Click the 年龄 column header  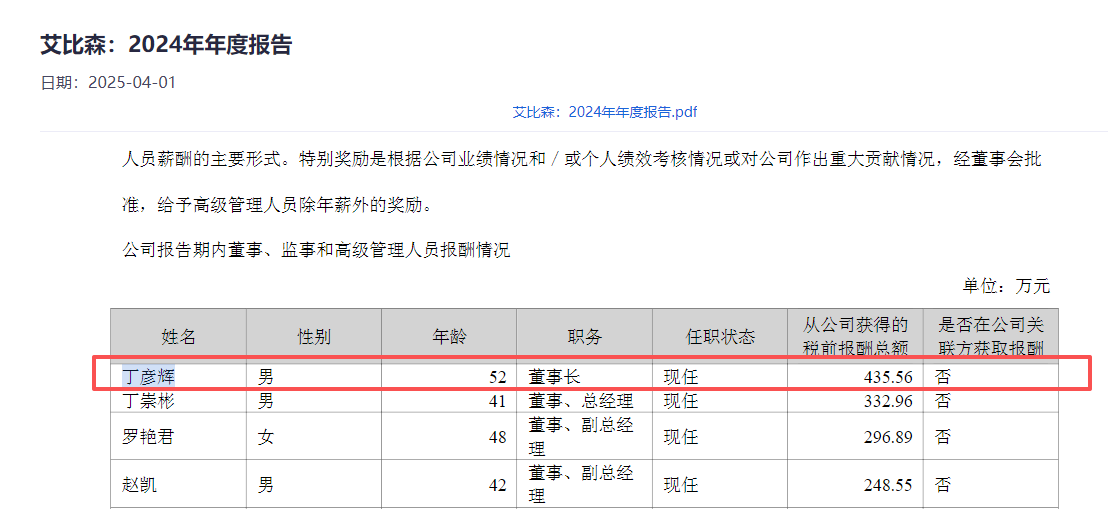(448, 337)
